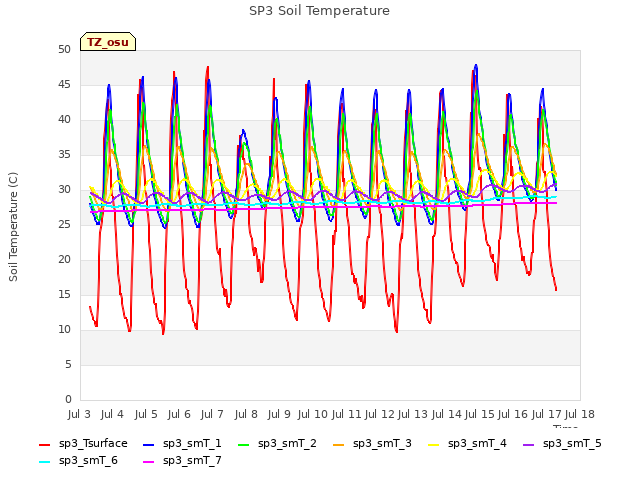Click the 15 y-axis tick label
Image resolution: width=640 pixels, height=480 pixels.
(64, 294)
